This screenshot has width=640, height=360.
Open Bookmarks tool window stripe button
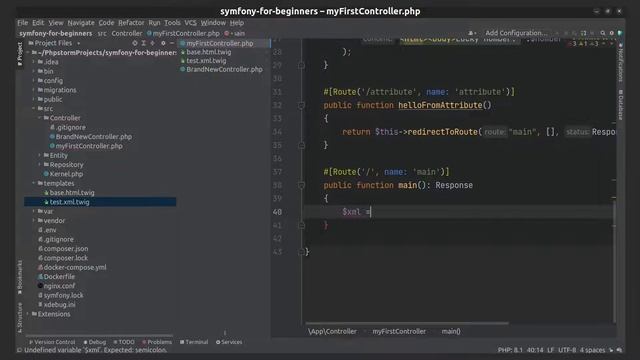tap(20, 277)
